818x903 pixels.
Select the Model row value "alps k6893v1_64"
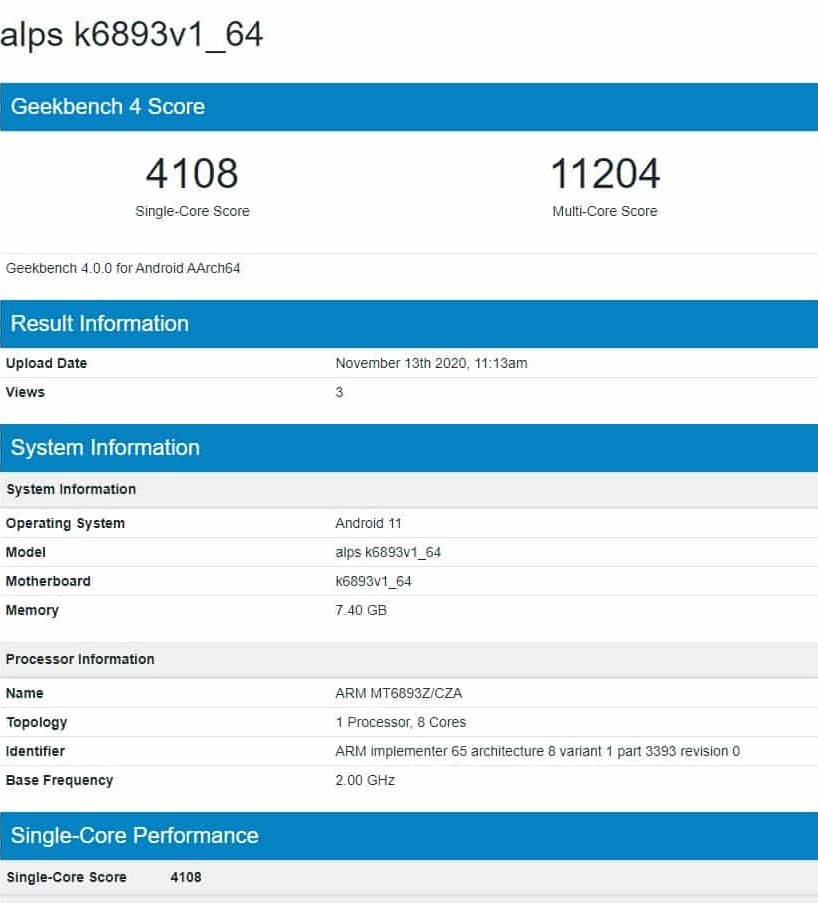pos(388,552)
